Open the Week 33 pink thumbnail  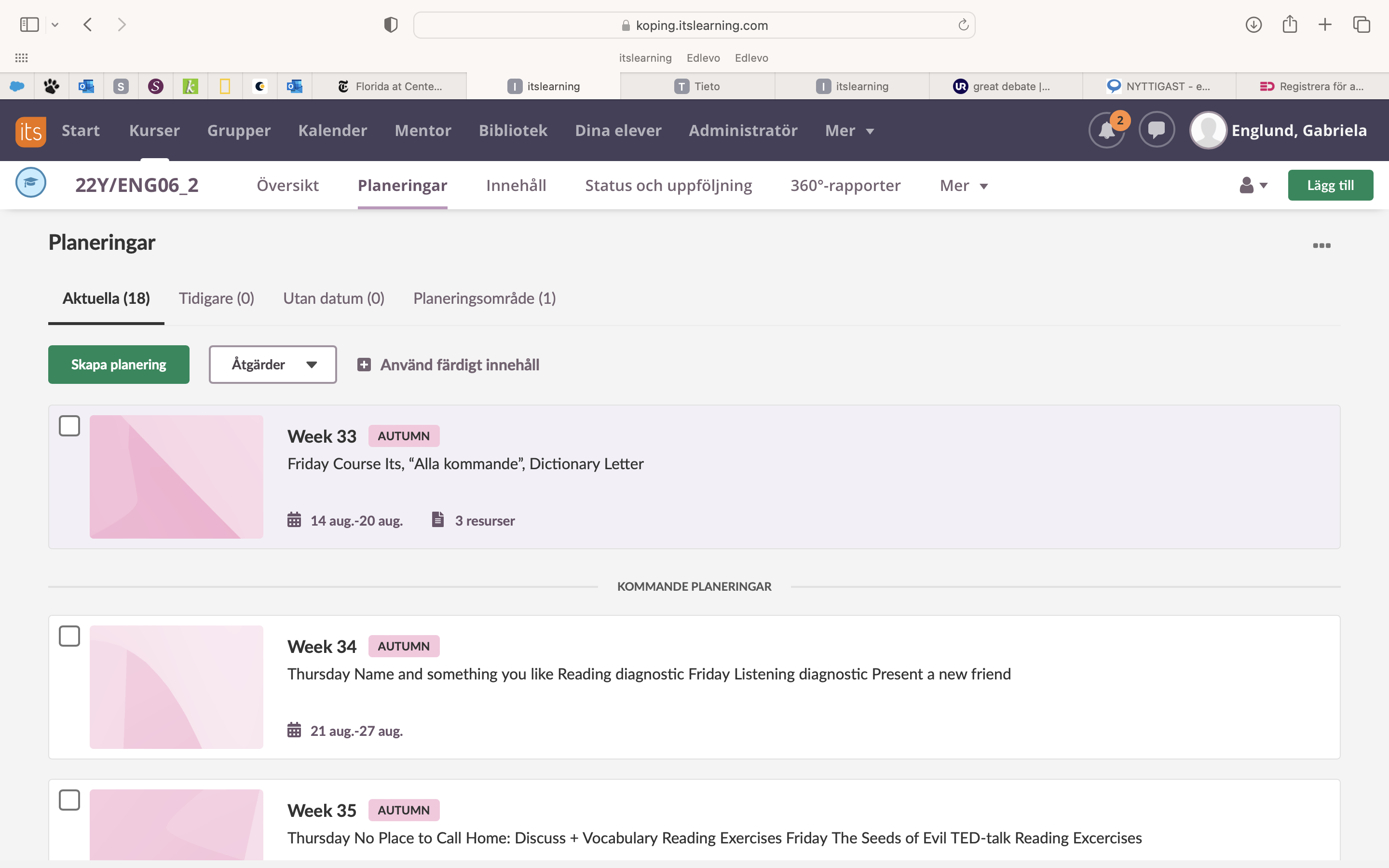tap(176, 476)
